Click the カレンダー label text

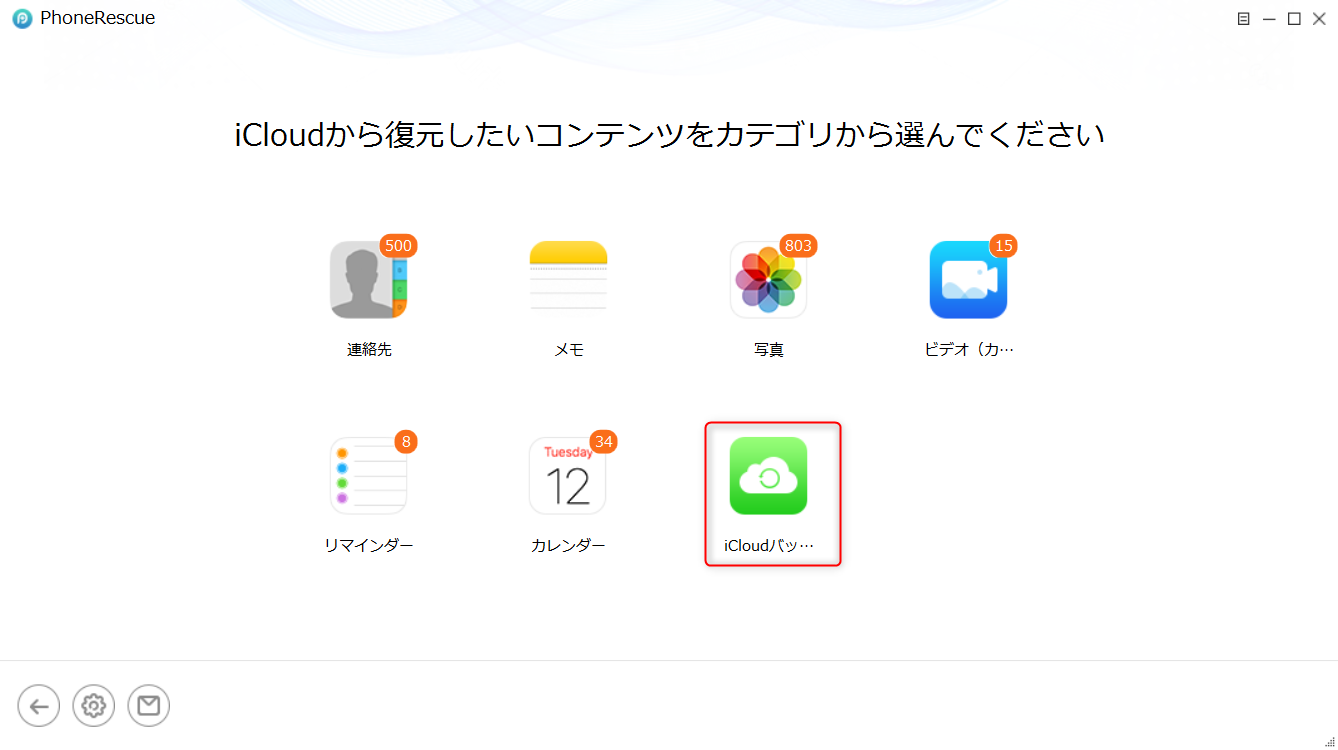pyautogui.click(x=568, y=545)
